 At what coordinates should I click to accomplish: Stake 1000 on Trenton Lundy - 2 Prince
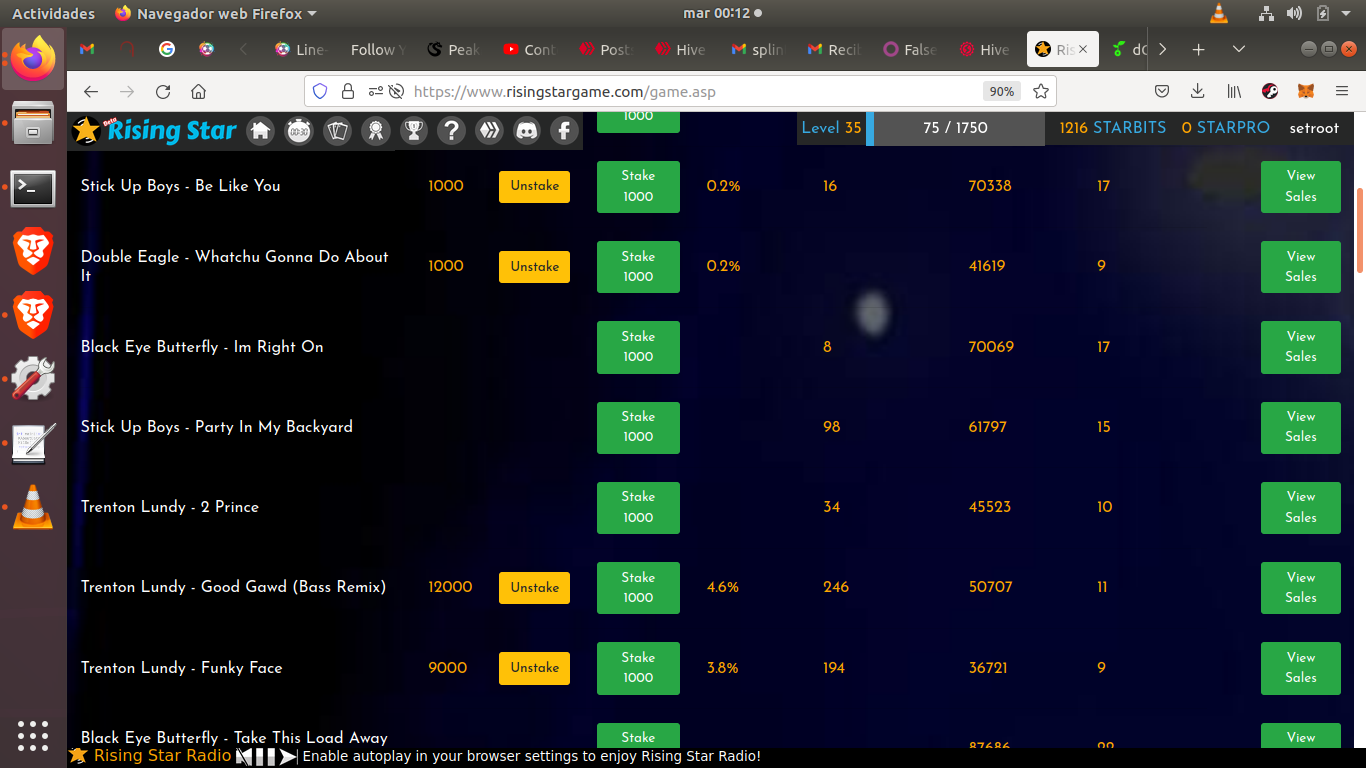[x=638, y=507]
